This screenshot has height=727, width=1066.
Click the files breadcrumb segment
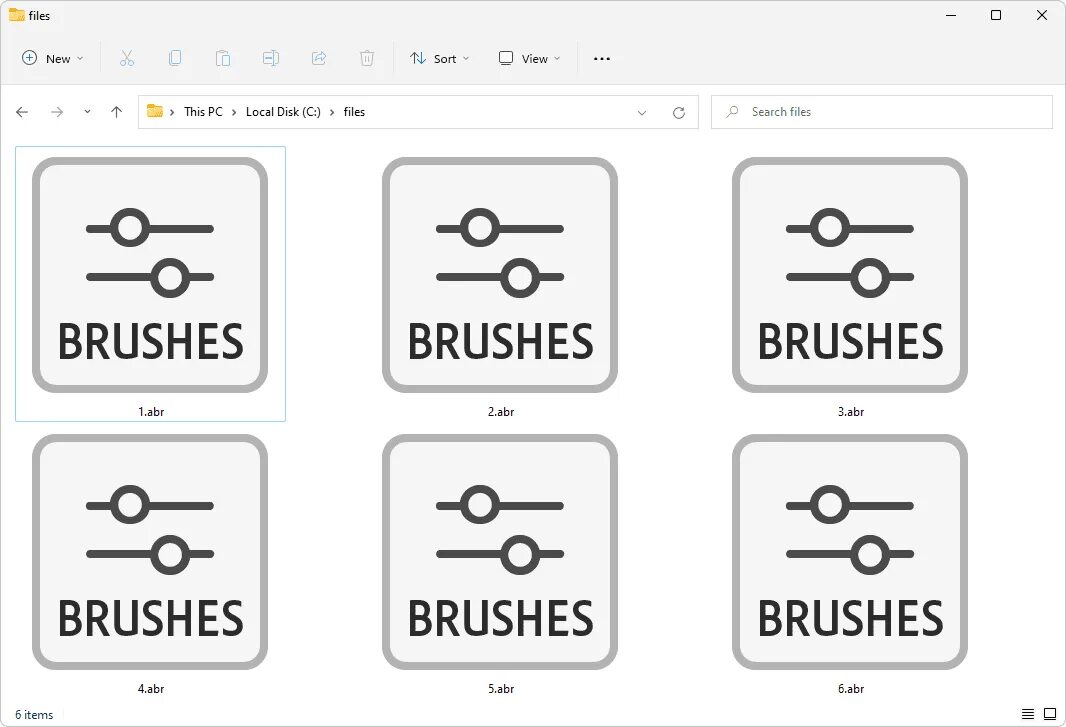pos(354,112)
